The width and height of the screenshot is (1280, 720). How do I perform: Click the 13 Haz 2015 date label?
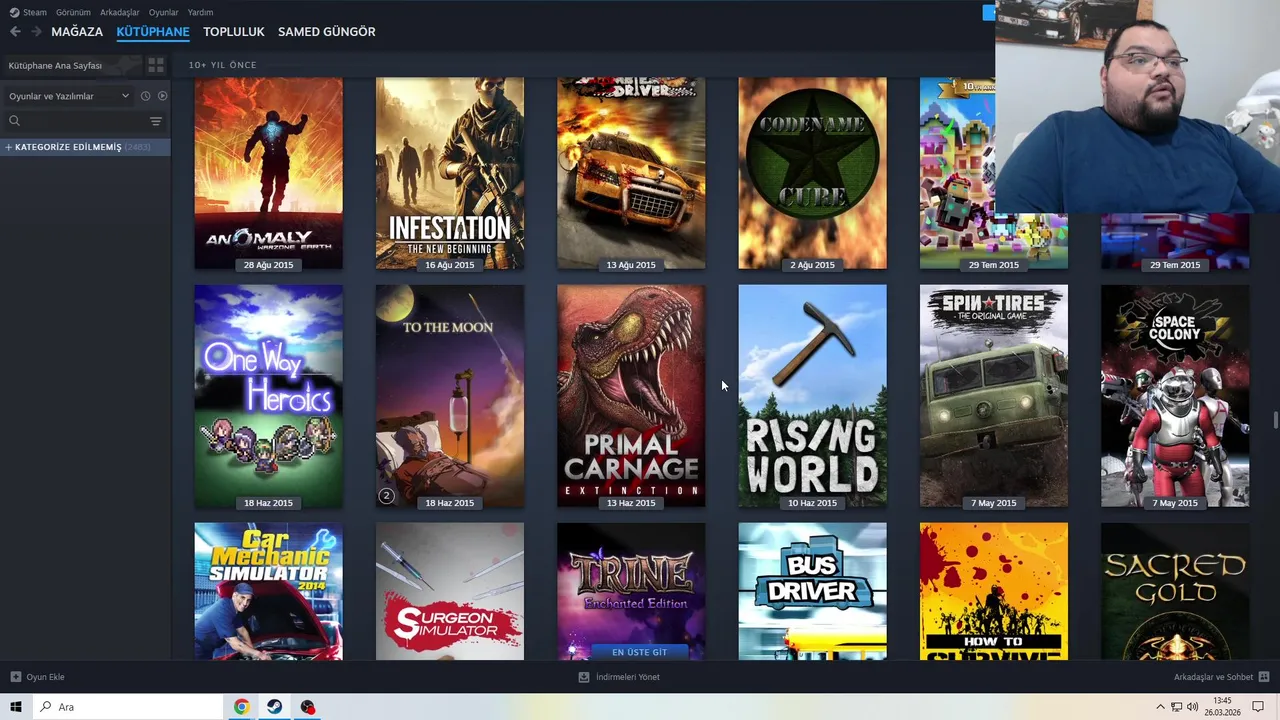click(631, 503)
